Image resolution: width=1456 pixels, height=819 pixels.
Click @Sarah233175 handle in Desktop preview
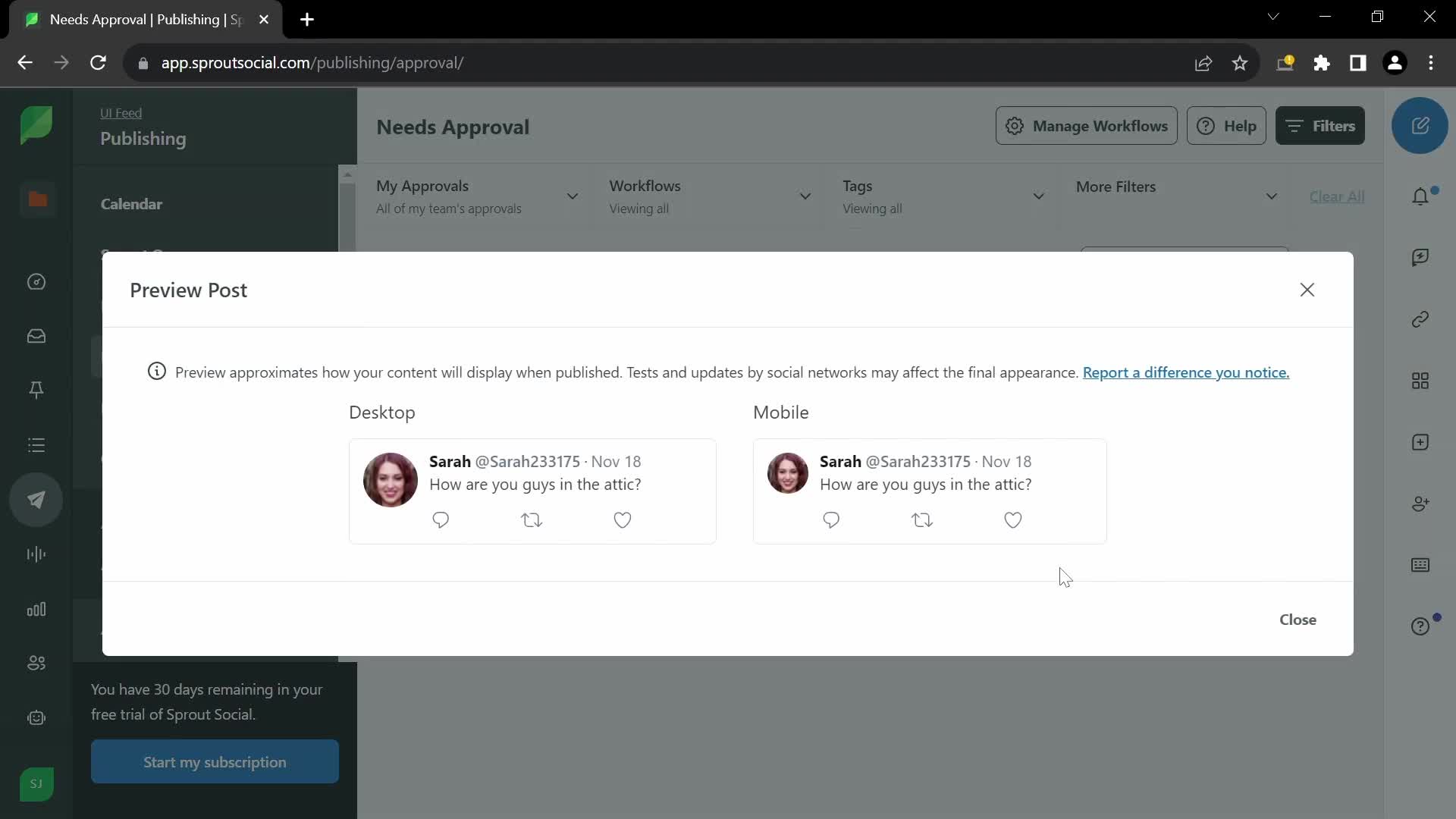pos(527,462)
